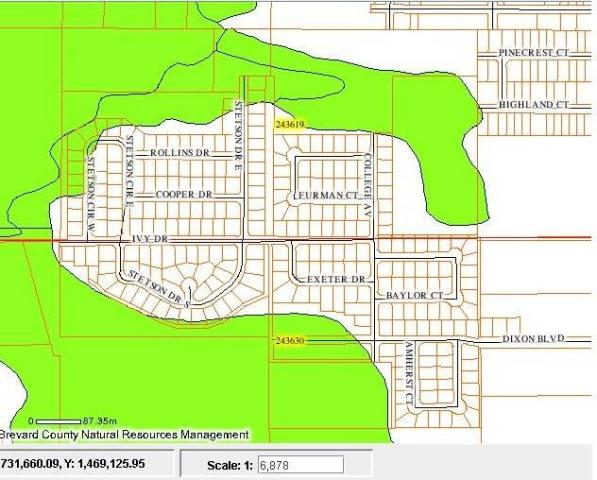The width and height of the screenshot is (597, 480).
Task: Click the STETSON CIR W street label
Action: click(x=91, y=195)
